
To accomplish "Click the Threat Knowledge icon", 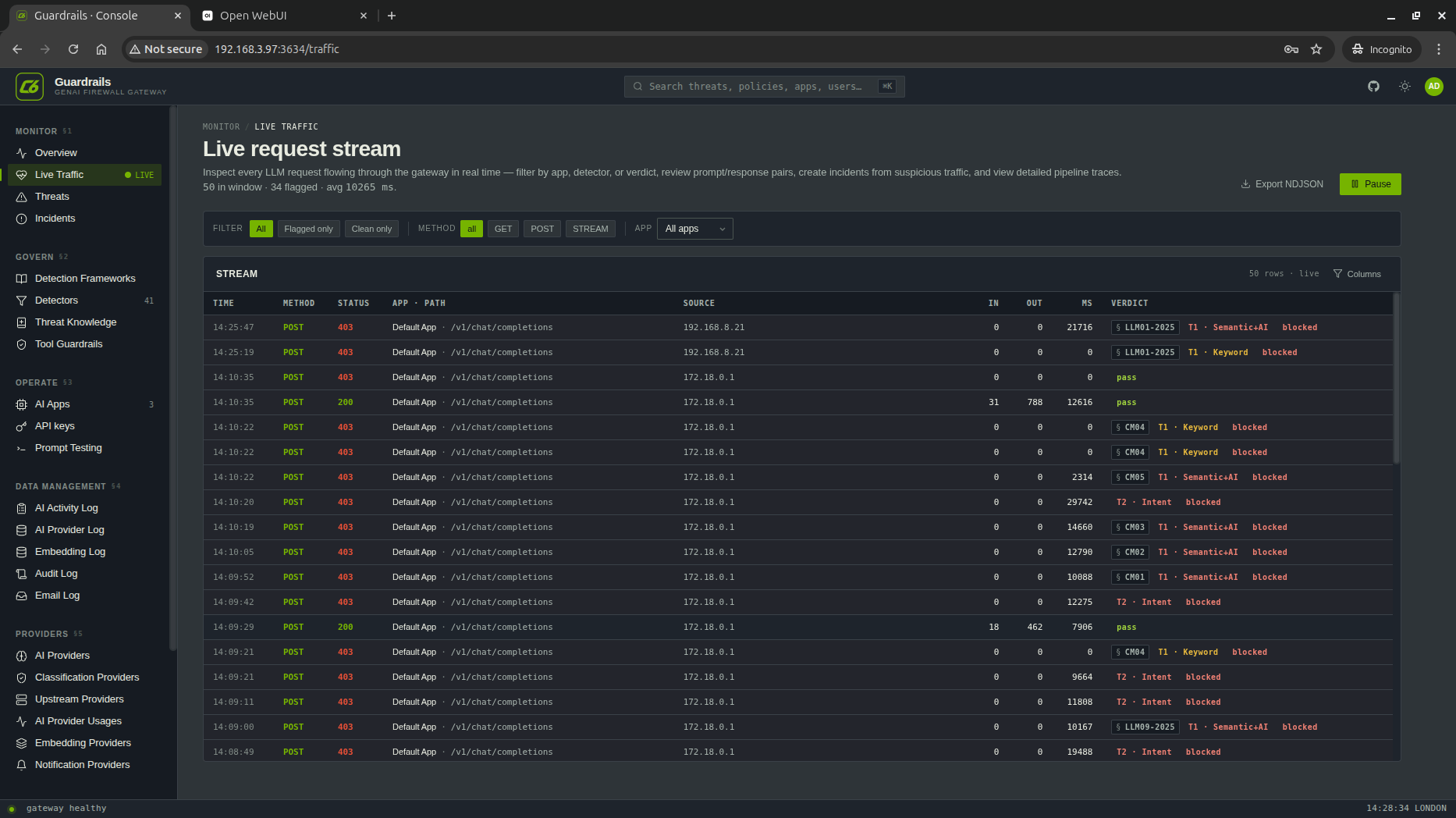I will pyautogui.click(x=22, y=322).
